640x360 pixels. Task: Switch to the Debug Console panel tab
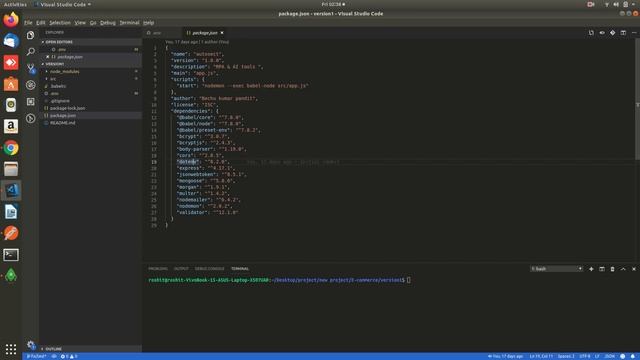[x=209, y=269]
